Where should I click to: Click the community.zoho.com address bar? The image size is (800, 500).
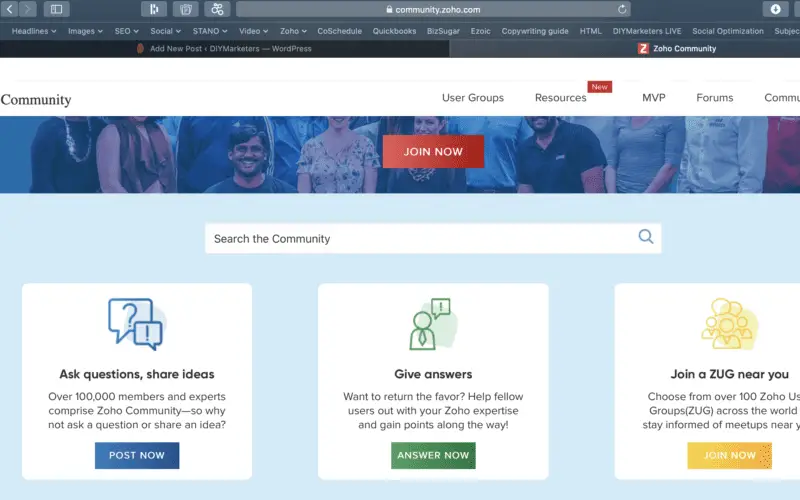click(433, 9)
